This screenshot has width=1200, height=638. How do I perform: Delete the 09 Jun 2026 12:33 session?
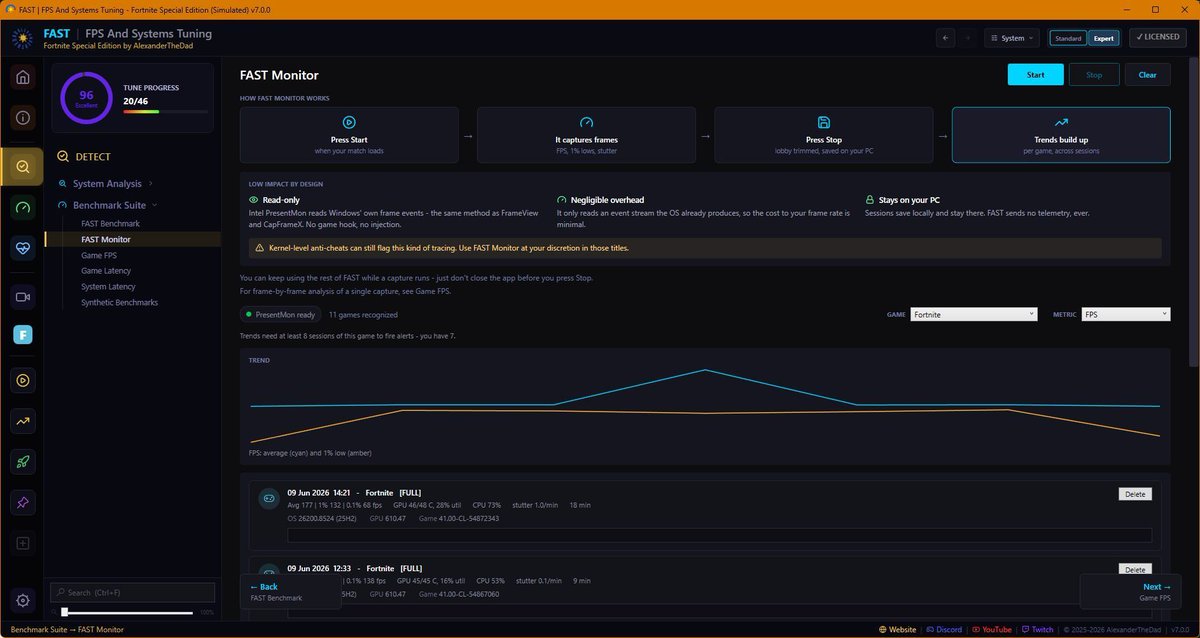tap(1135, 569)
